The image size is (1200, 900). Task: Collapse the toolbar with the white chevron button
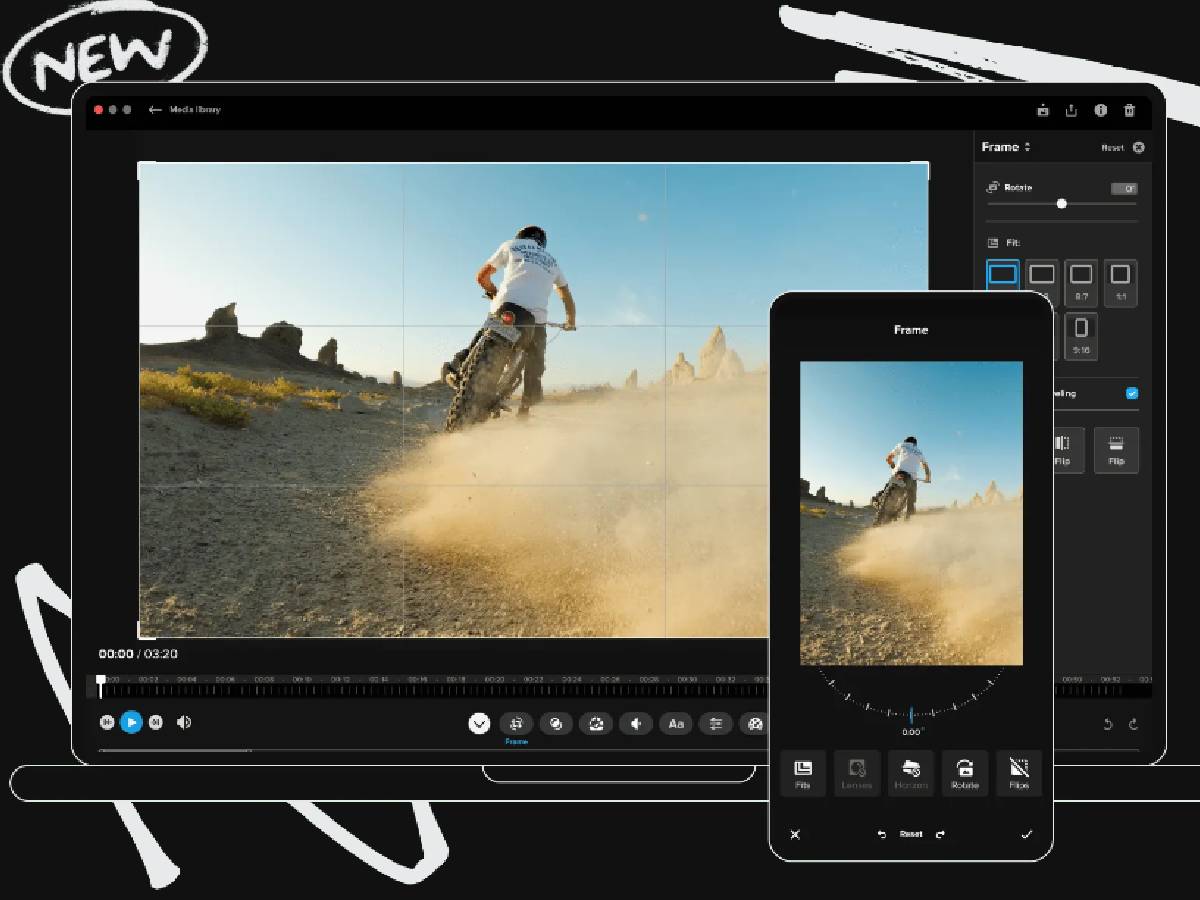pos(479,723)
